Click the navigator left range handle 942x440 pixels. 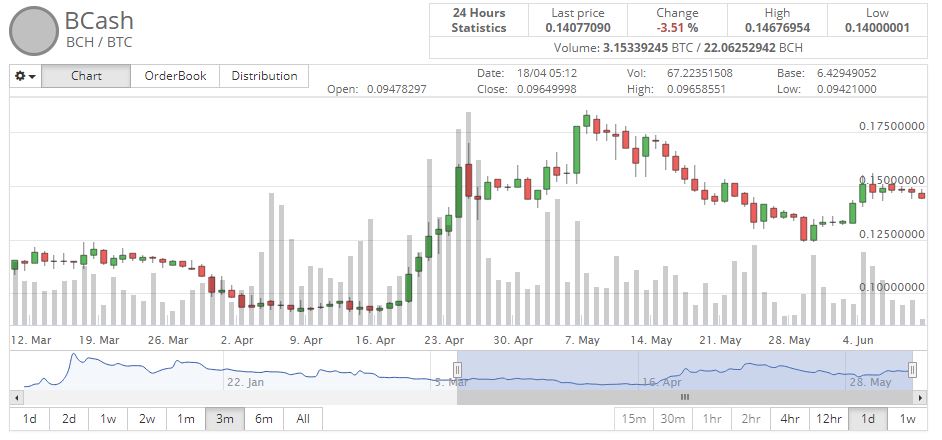click(457, 369)
